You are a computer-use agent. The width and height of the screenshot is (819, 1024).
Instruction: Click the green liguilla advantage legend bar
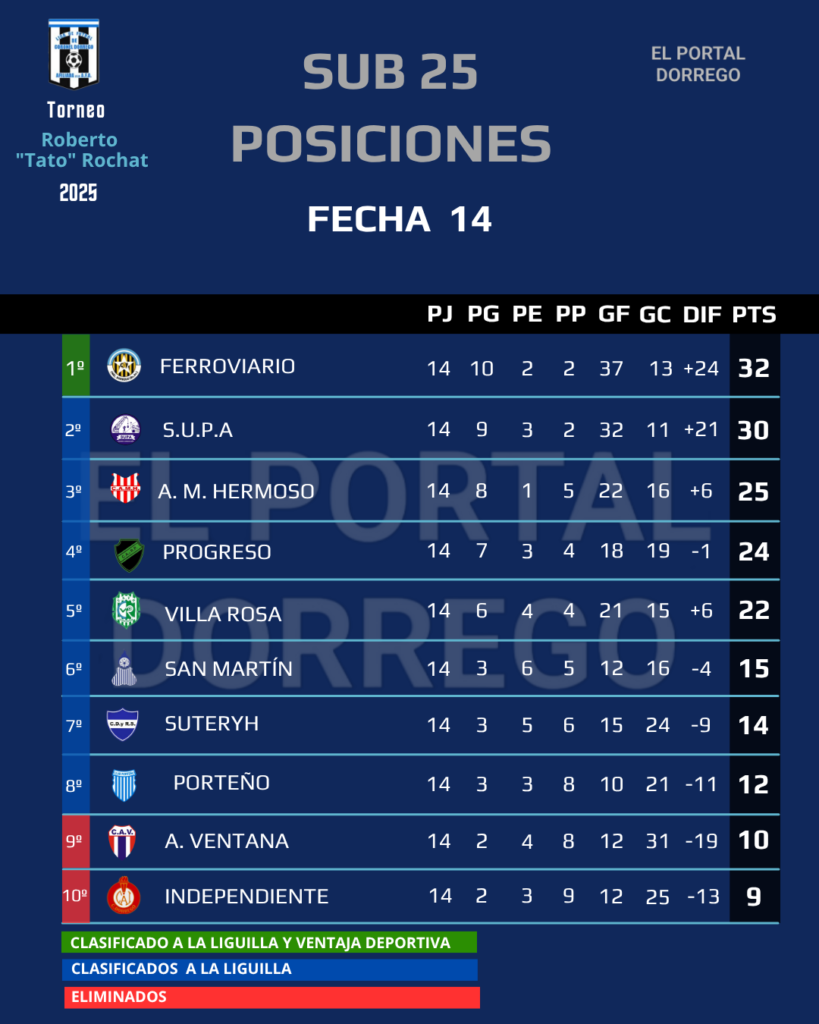pos(269,942)
